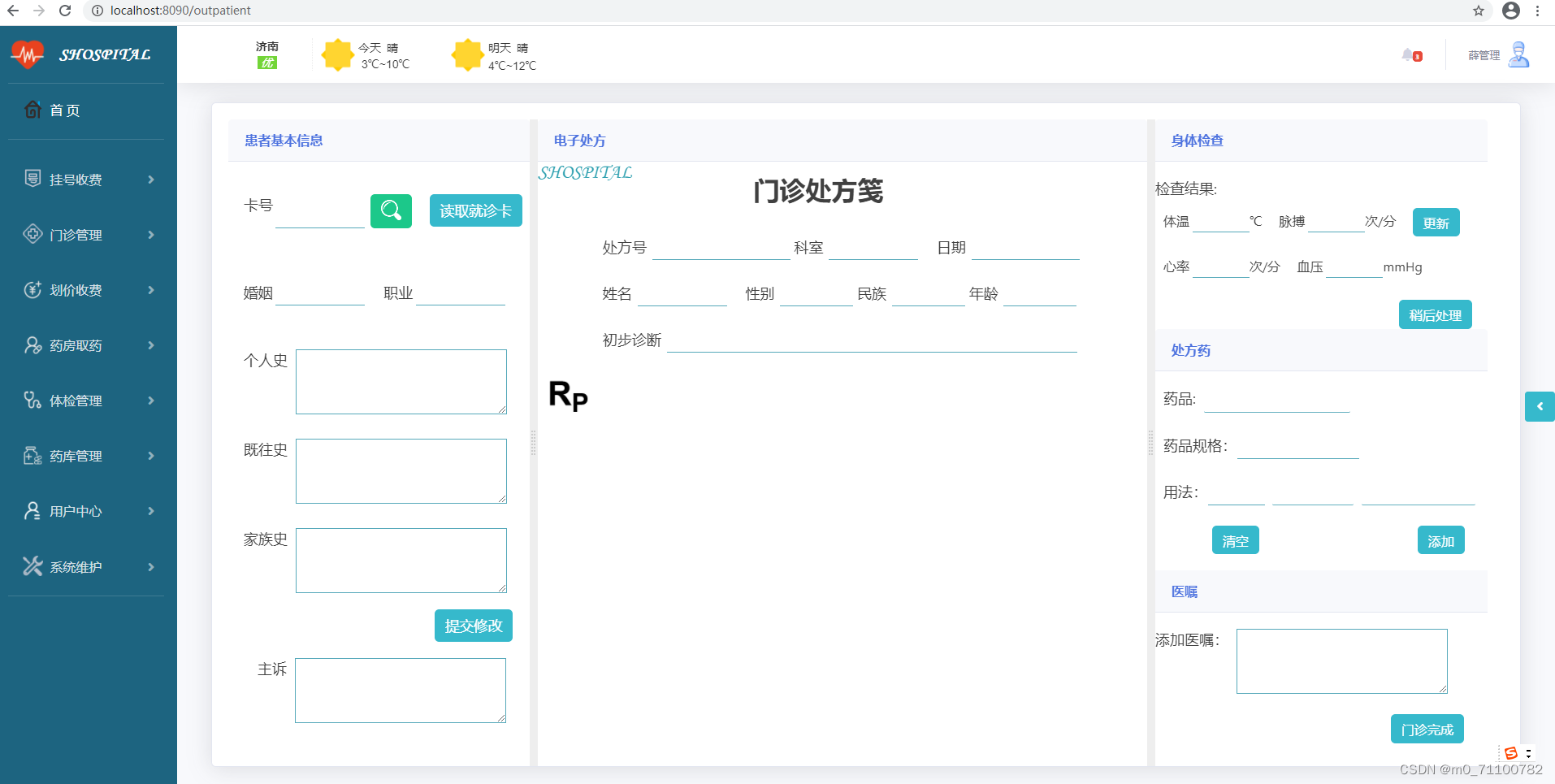Expand the 药房取药 menu chevron
The image size is (1555, 784).
[x=151, y=345]
